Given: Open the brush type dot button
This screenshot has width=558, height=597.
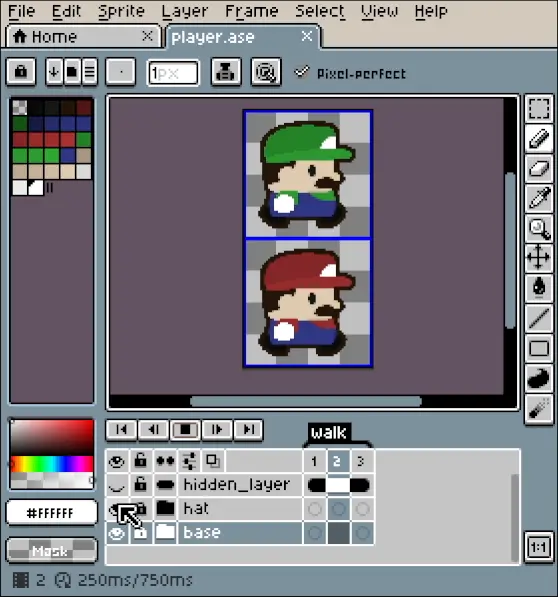Looking at the screenshot, I should [121, 72].
